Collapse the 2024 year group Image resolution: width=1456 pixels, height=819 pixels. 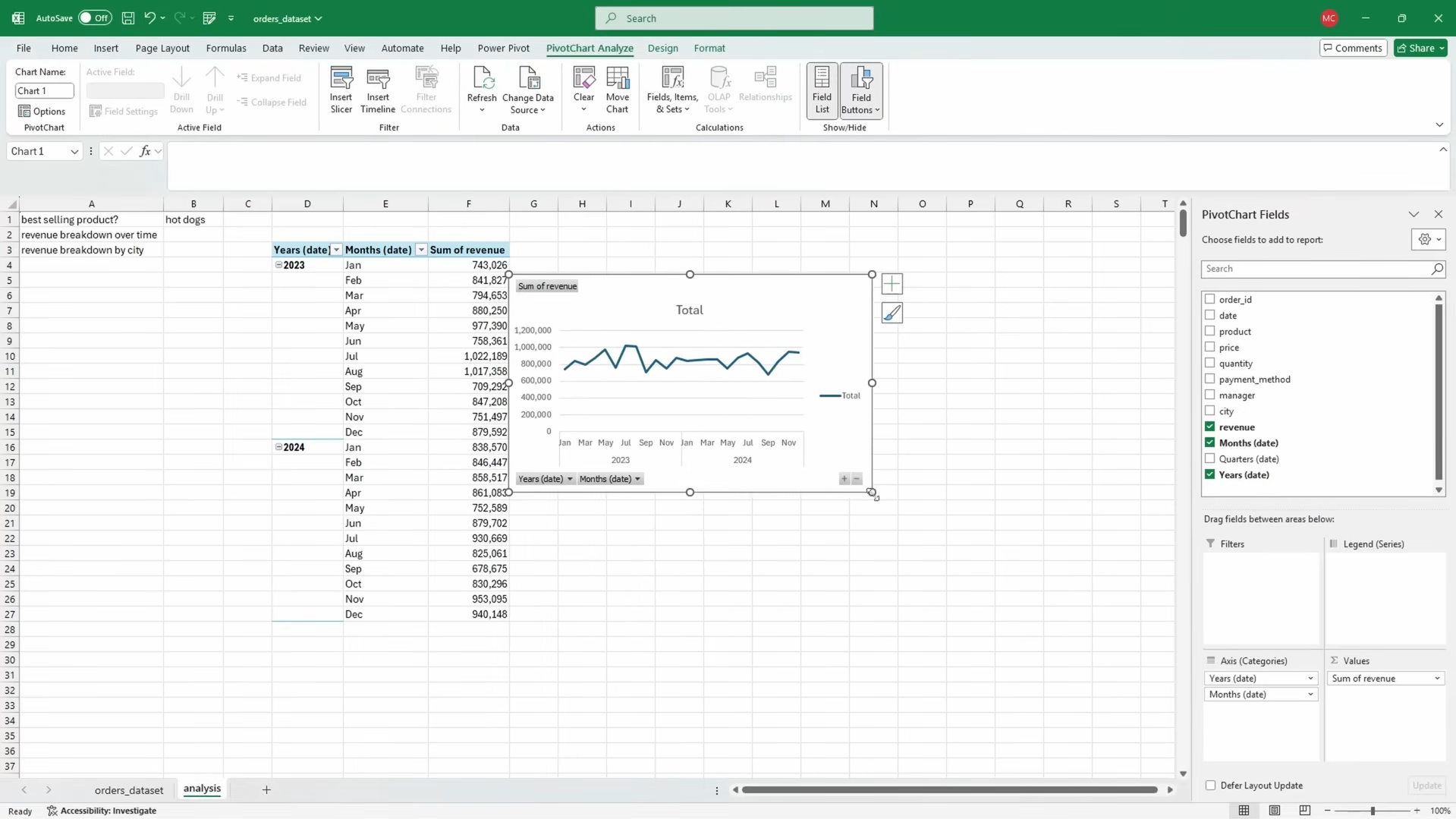coord(278,447)
